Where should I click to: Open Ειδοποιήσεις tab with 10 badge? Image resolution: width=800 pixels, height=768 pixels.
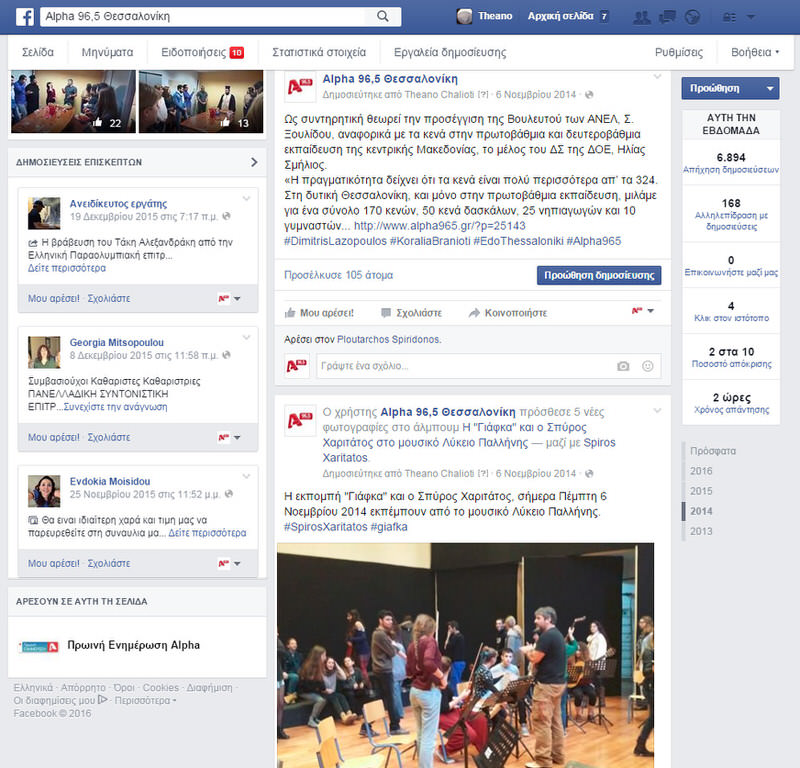click(203, 52)
